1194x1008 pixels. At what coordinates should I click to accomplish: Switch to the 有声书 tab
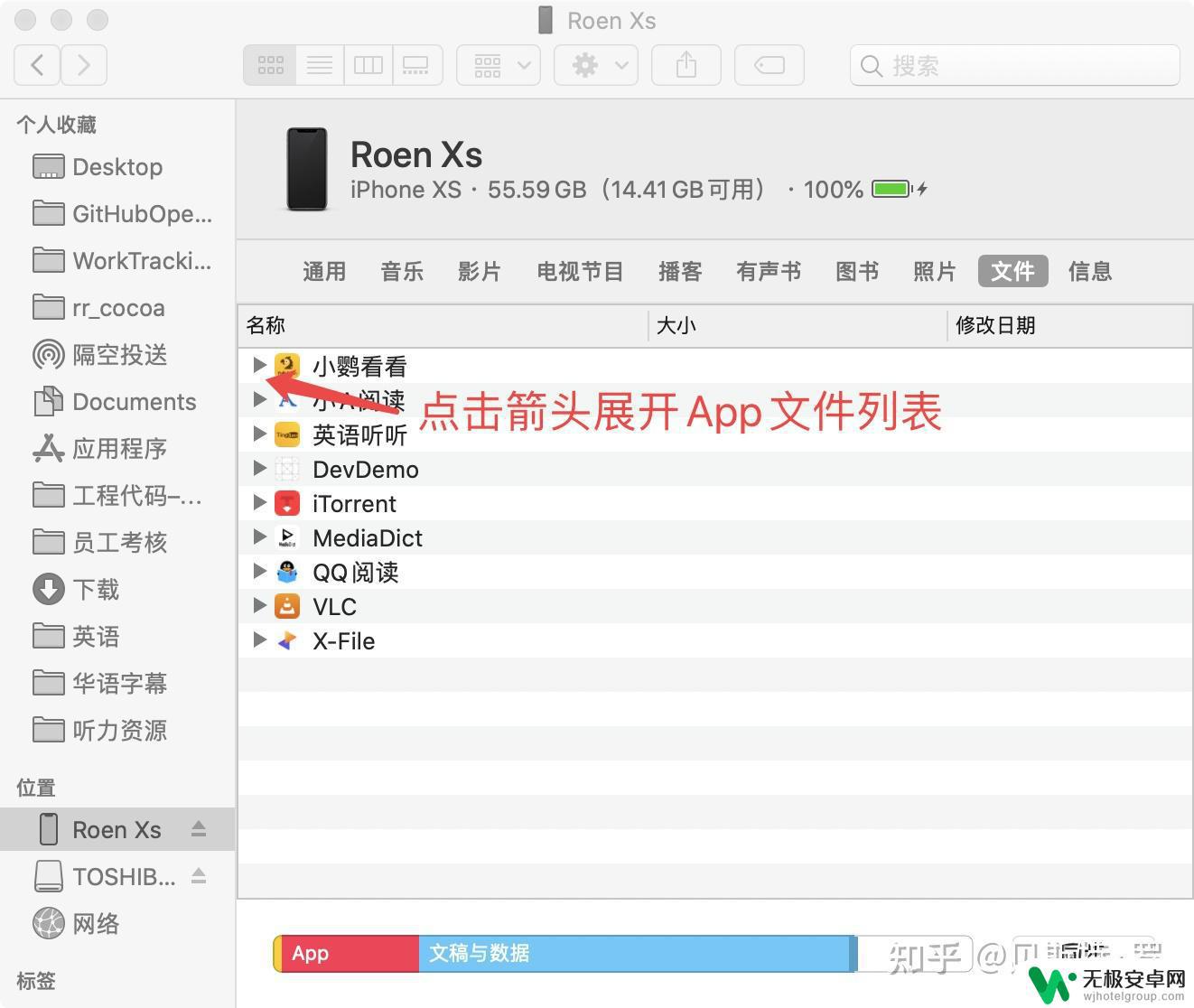pyautogui.click(x=769, y=271)
